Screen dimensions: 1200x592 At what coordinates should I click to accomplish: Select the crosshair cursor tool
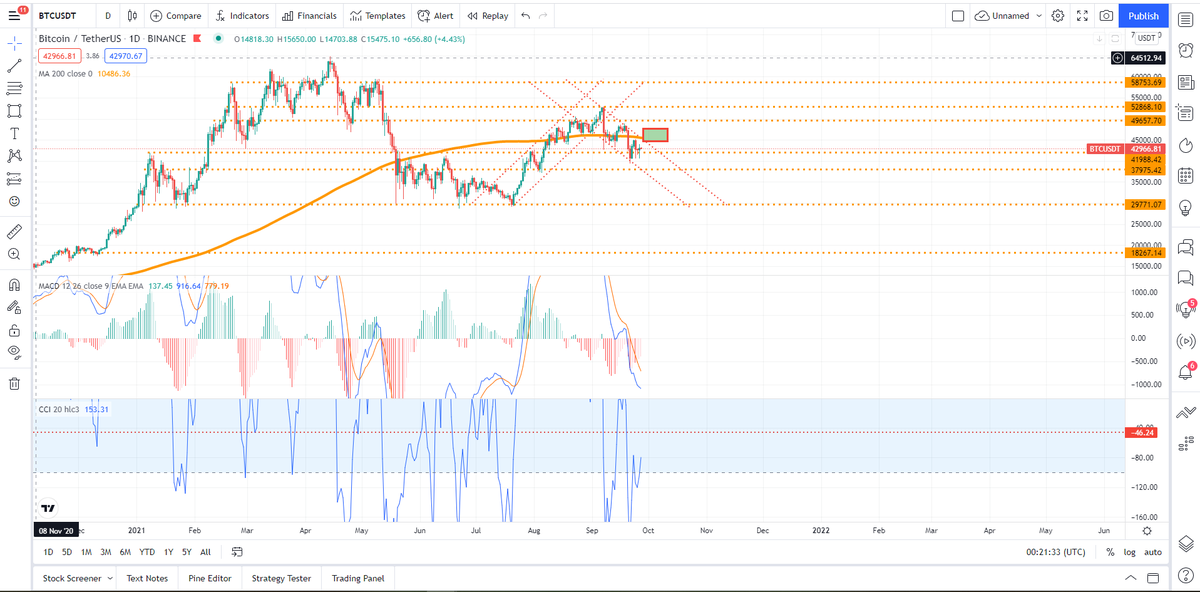pyautogui.click(x=14, y=44)
